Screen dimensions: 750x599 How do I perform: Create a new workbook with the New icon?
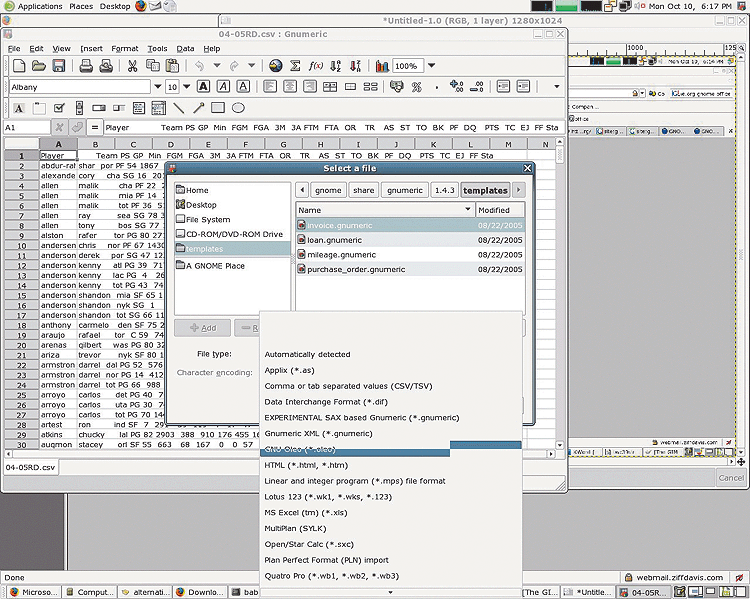coord(19,66)
